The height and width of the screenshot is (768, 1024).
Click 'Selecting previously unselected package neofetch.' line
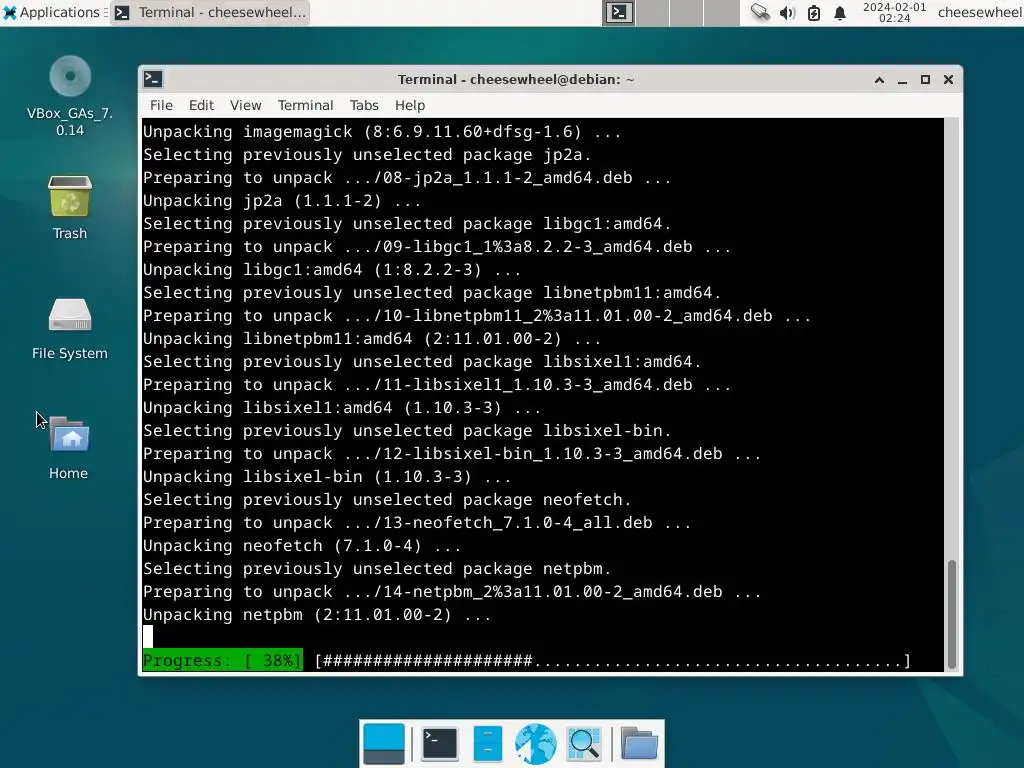(x=387, y=500)
